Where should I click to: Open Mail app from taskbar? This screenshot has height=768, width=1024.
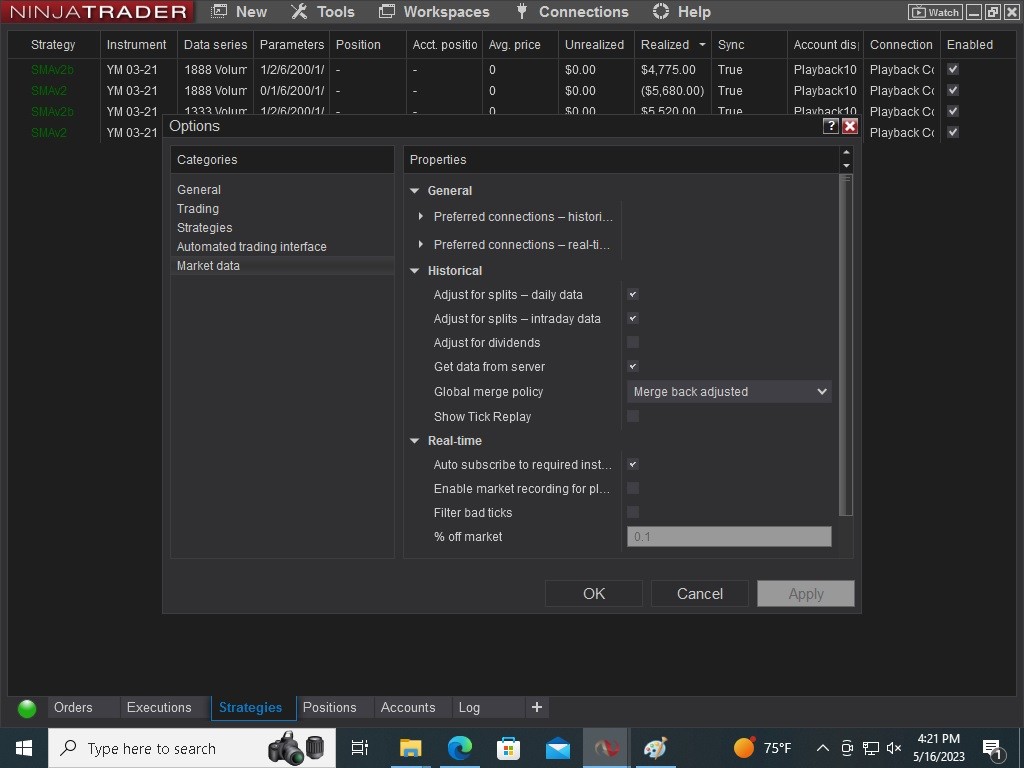pyautogui.click(x=558, y=748)
